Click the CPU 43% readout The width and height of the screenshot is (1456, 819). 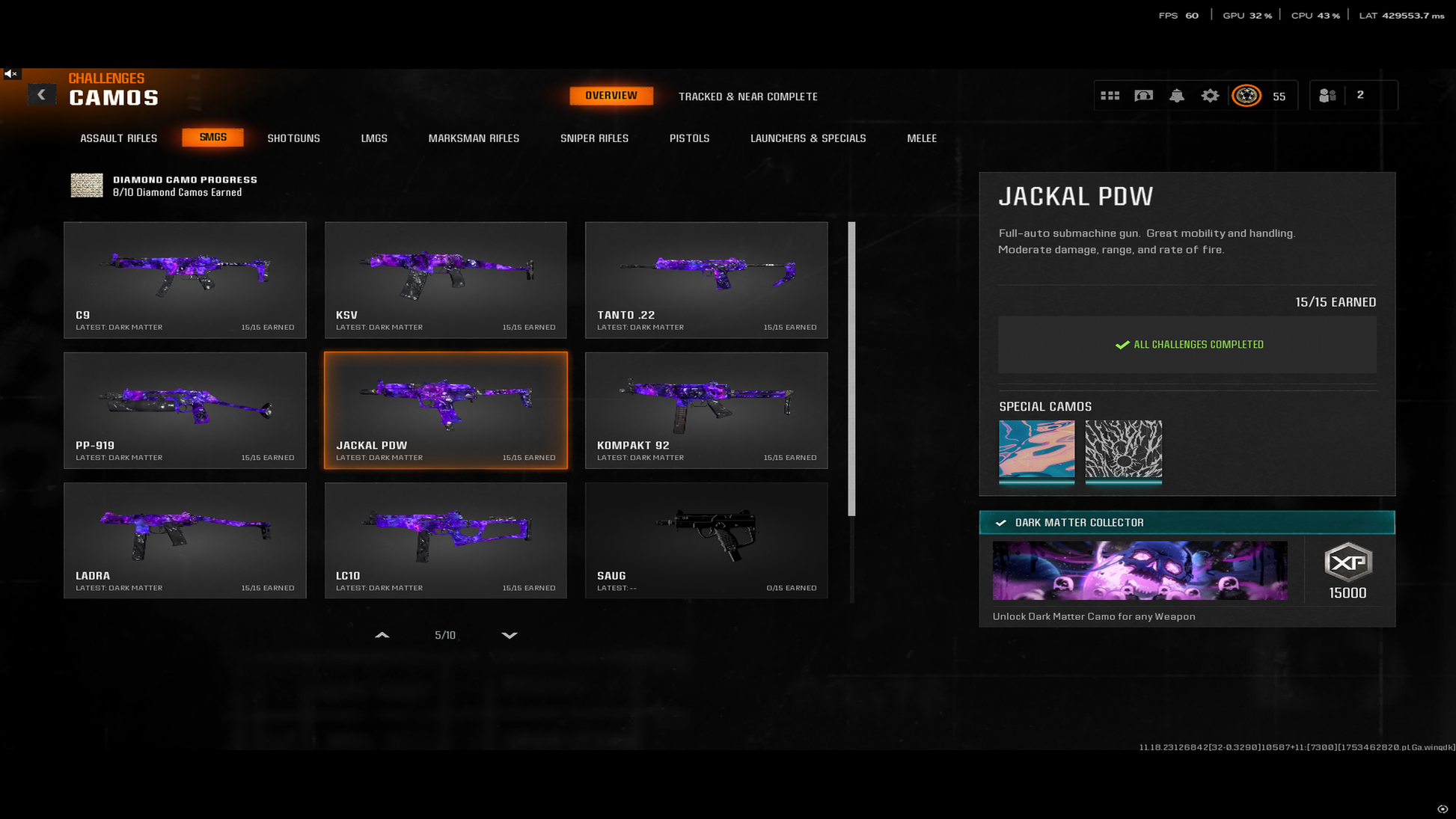[1315, 15]
